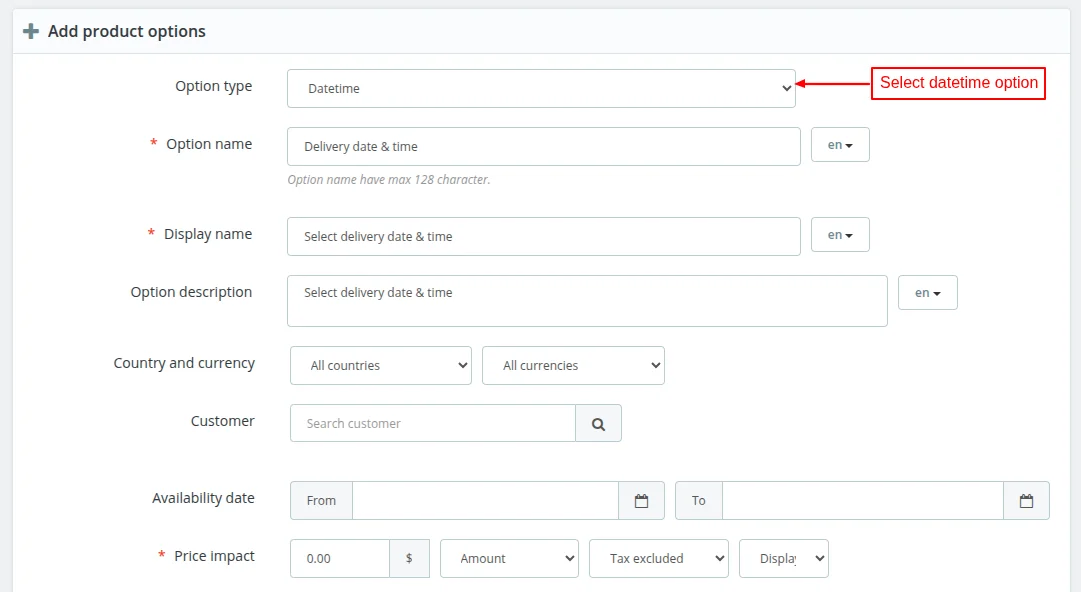This screenshot has width=1081, height=592.
Task: Click the magnifying glass to search customers
Action: point(598,423)
